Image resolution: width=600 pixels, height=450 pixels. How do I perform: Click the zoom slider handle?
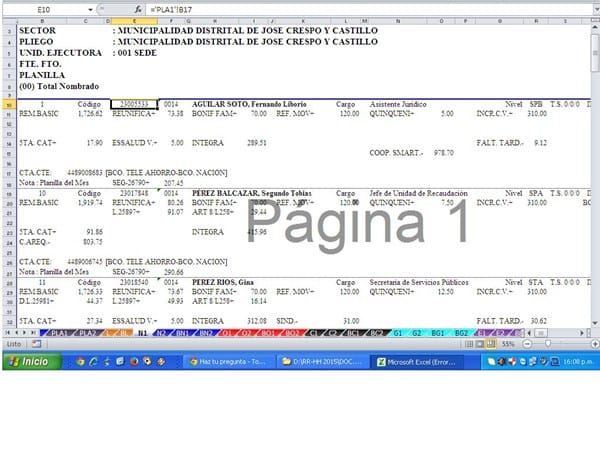tap(548, 344)
